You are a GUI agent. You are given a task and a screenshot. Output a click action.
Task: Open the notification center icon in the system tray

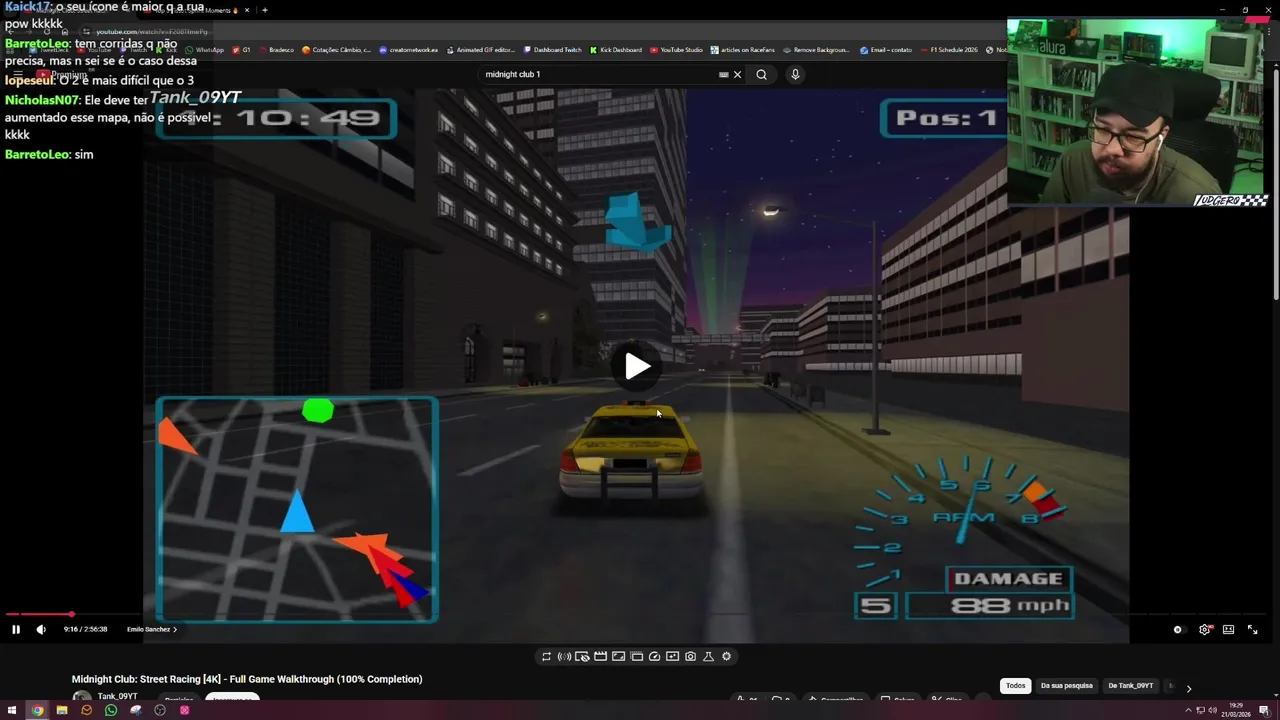pos(1264,710)
